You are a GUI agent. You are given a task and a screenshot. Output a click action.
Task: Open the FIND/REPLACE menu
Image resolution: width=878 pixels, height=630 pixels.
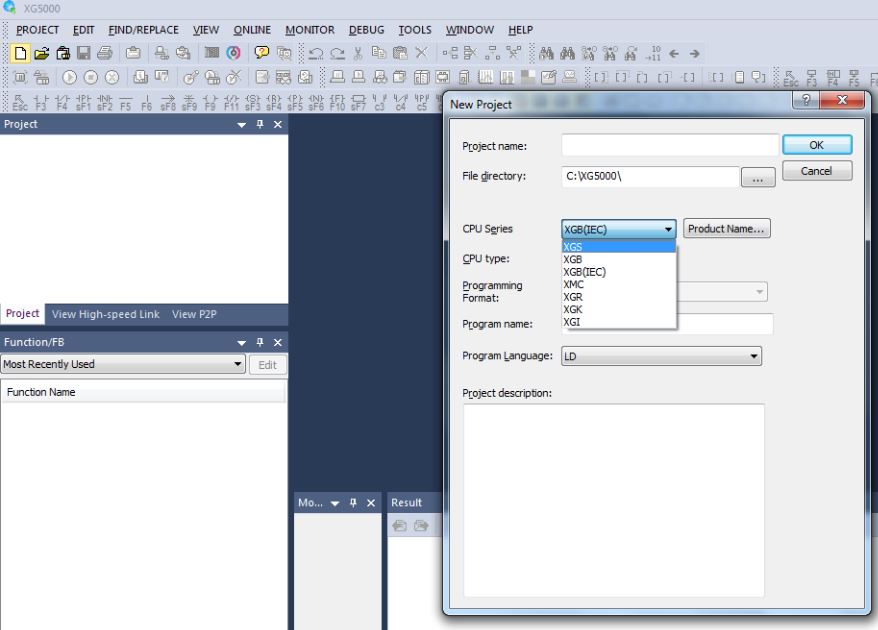tap(143, 30)
